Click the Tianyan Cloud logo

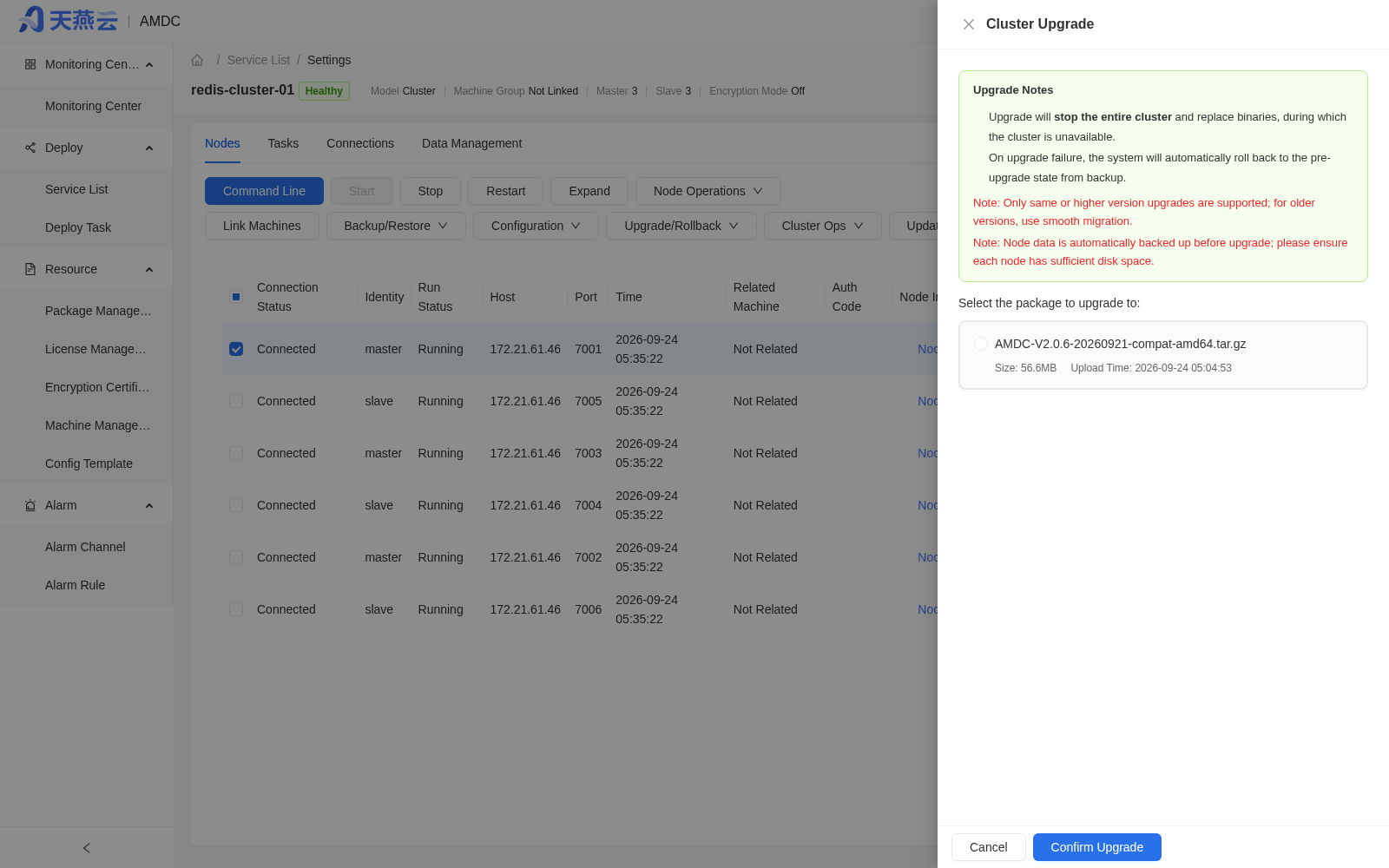coord(68,20)
